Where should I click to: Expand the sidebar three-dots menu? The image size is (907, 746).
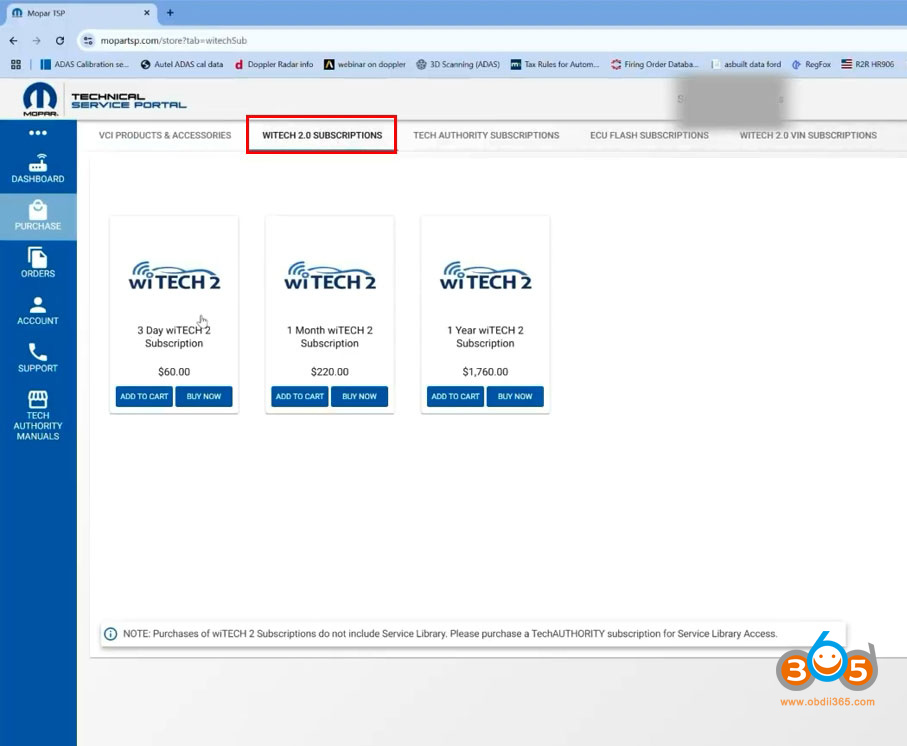[38, 133]
